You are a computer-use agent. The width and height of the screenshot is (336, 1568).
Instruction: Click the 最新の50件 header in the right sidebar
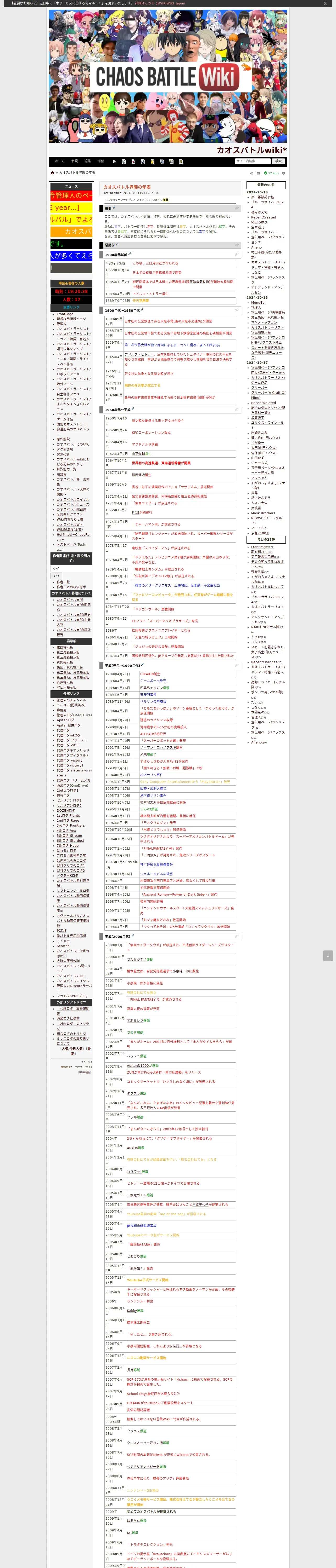tap(266, 185)
